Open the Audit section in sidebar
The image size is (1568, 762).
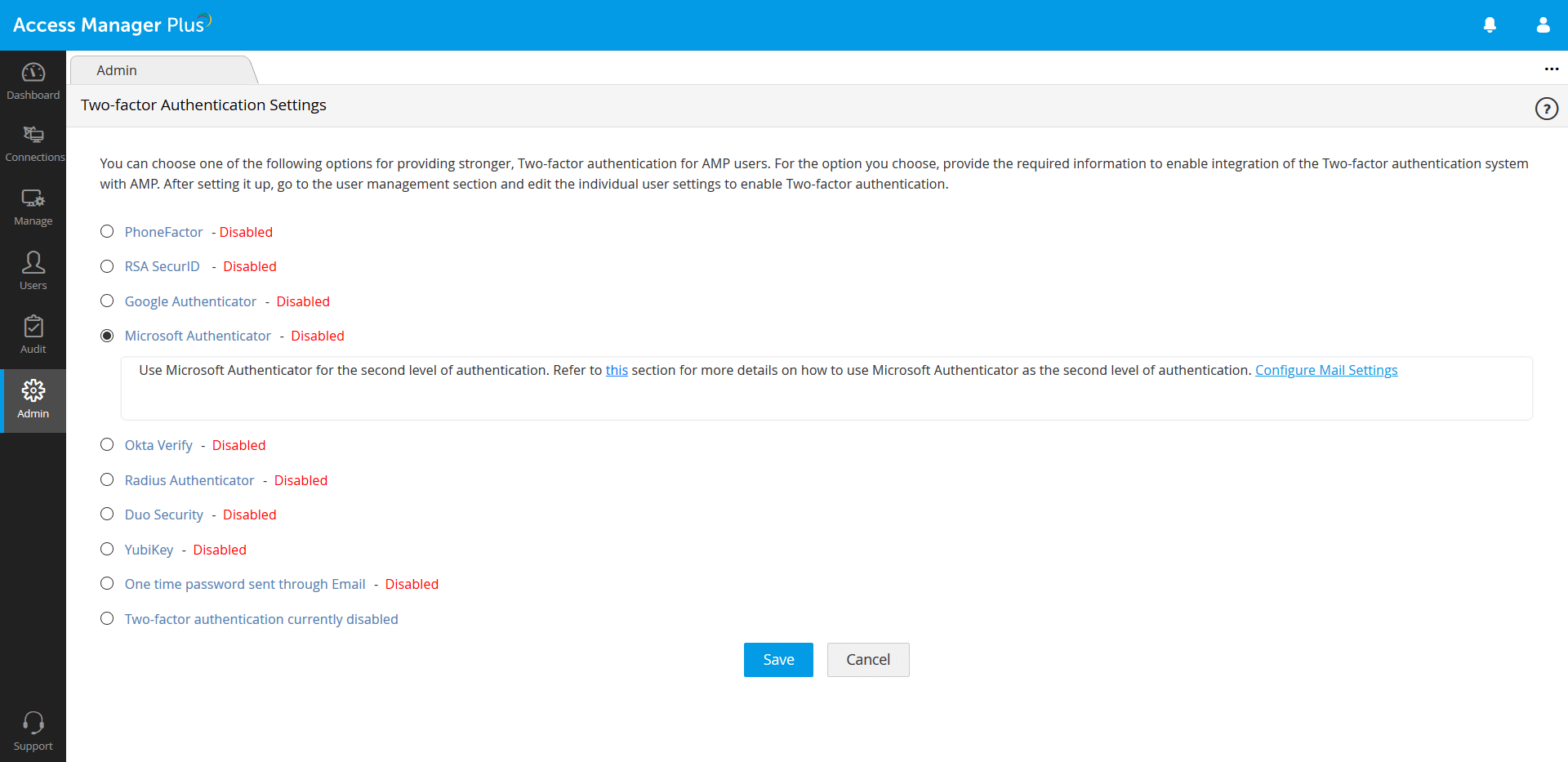tap(33, 336)
